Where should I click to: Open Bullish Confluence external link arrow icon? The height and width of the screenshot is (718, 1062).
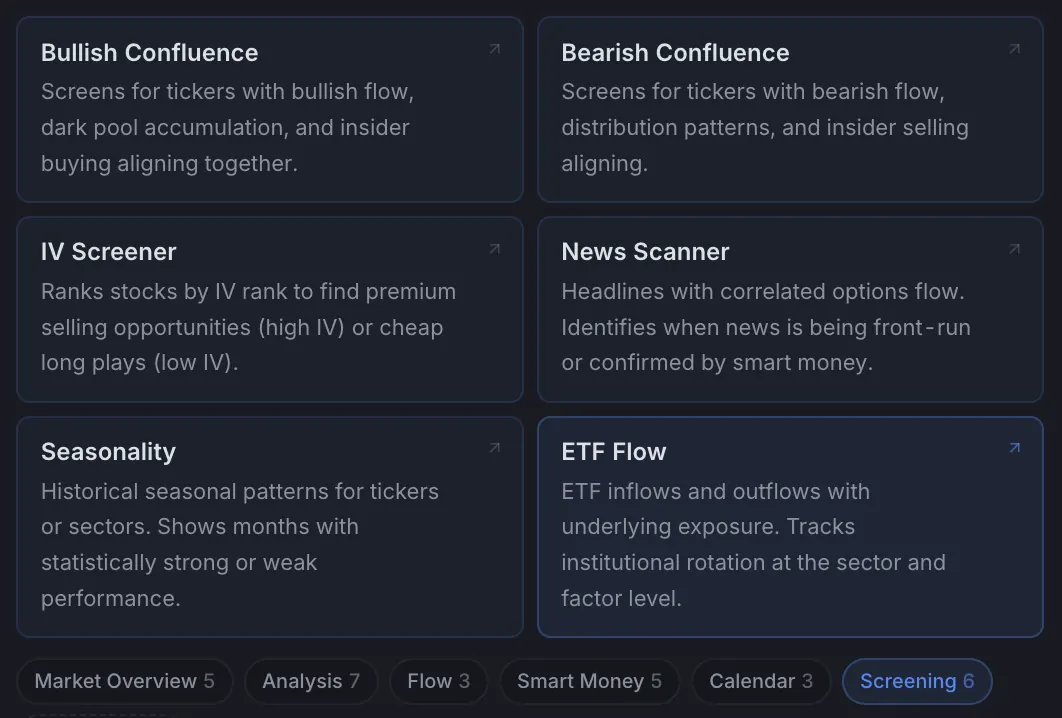point(495,49)
